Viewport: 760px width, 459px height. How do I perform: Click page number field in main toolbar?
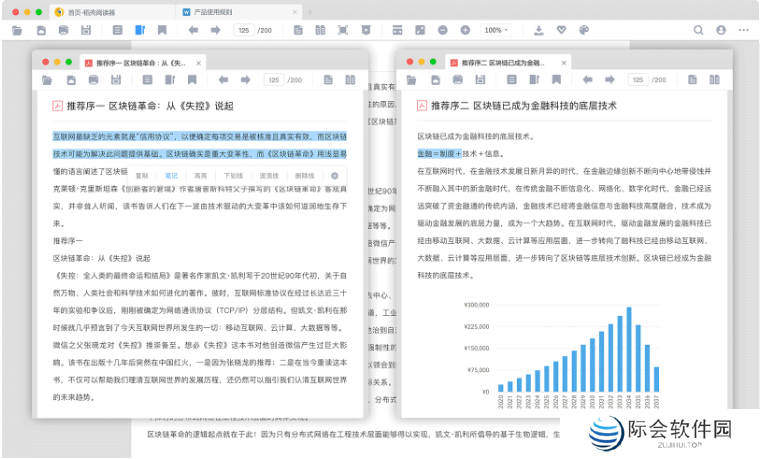pyautogui.click(x=244, y=30)
